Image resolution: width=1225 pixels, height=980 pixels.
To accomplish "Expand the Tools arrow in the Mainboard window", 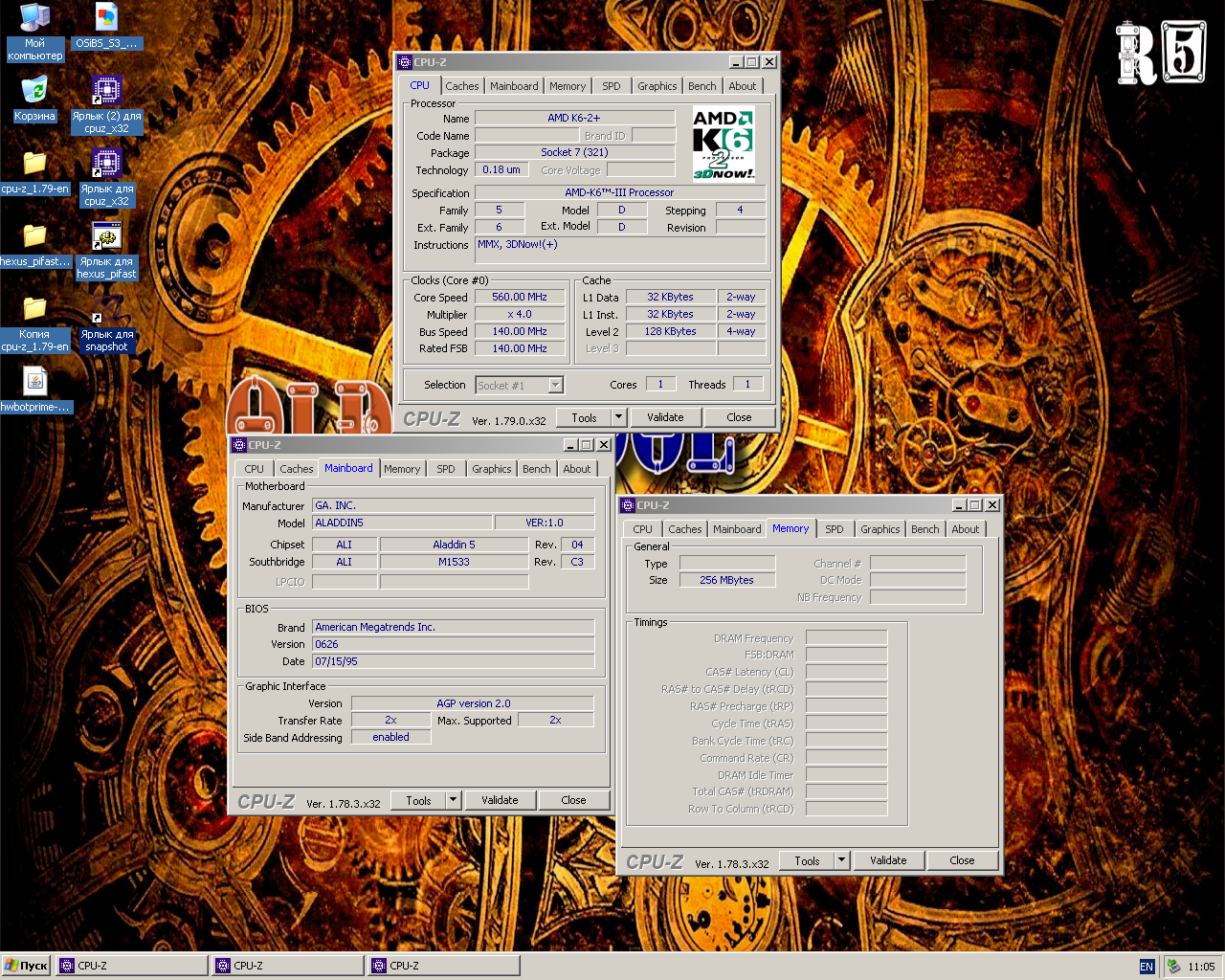I will (453, 800).
